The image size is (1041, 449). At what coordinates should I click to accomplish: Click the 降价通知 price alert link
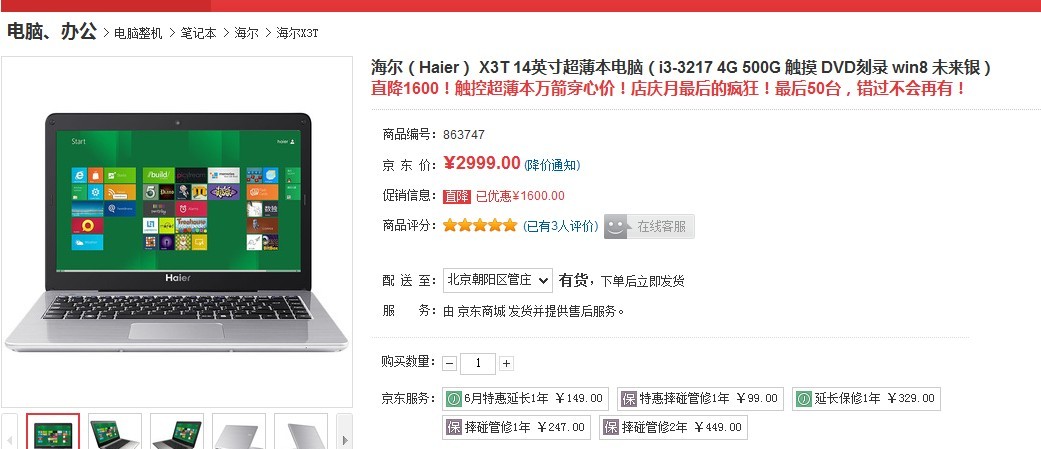pyautogui.click(x=552, y=165)
